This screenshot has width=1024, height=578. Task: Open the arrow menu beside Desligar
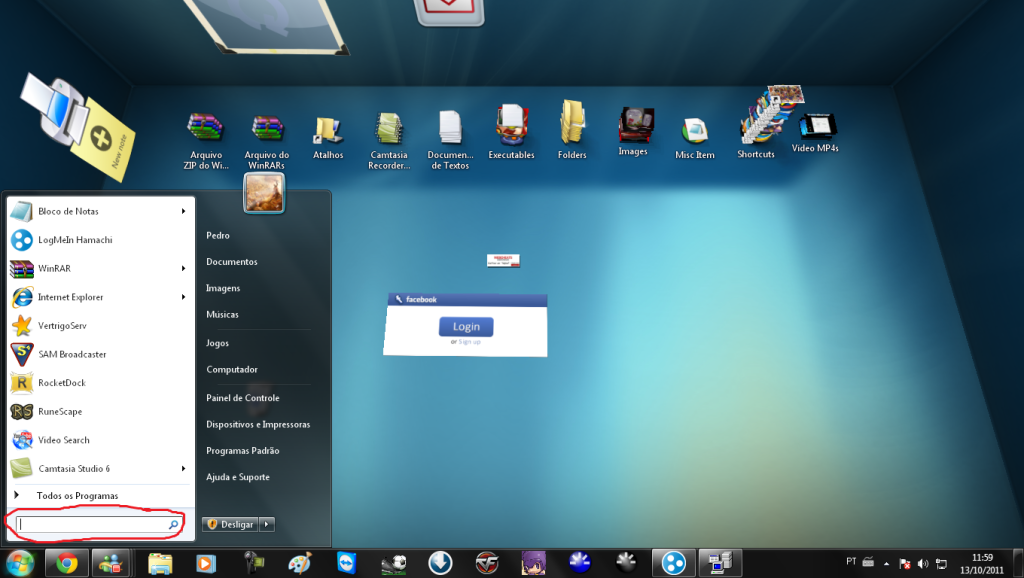click(x=266, y=524)
